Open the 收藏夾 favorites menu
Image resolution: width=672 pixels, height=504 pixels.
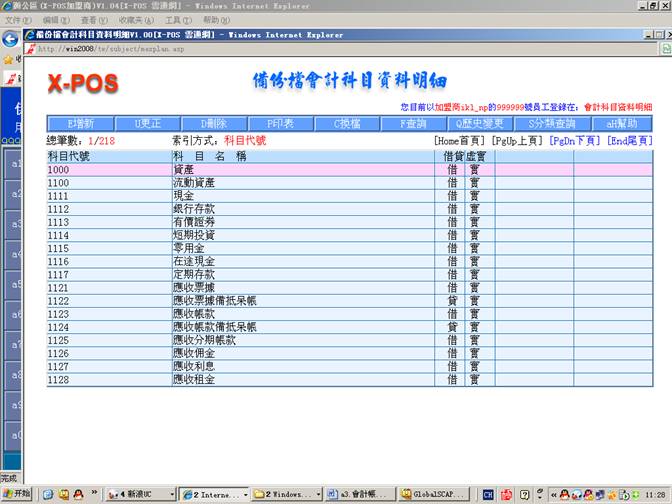tap(136, 20)
